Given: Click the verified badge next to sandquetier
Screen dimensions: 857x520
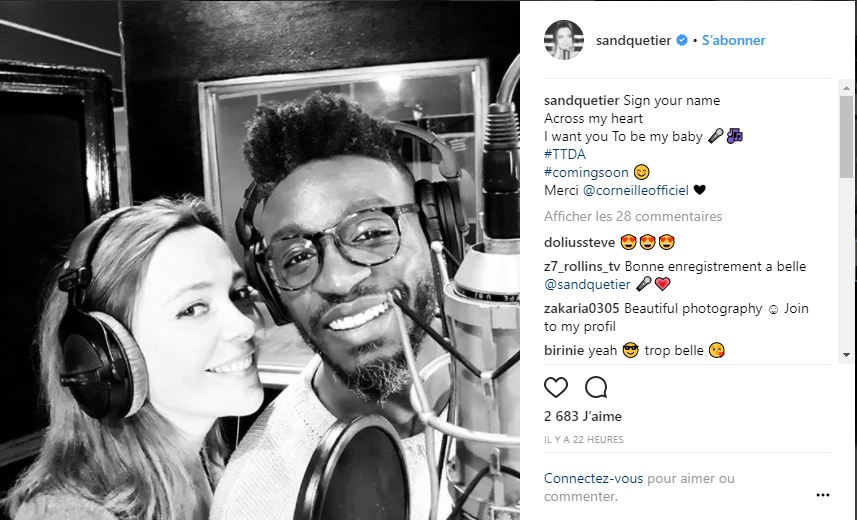Looking at the screenshot, I should tap(682, 40).
